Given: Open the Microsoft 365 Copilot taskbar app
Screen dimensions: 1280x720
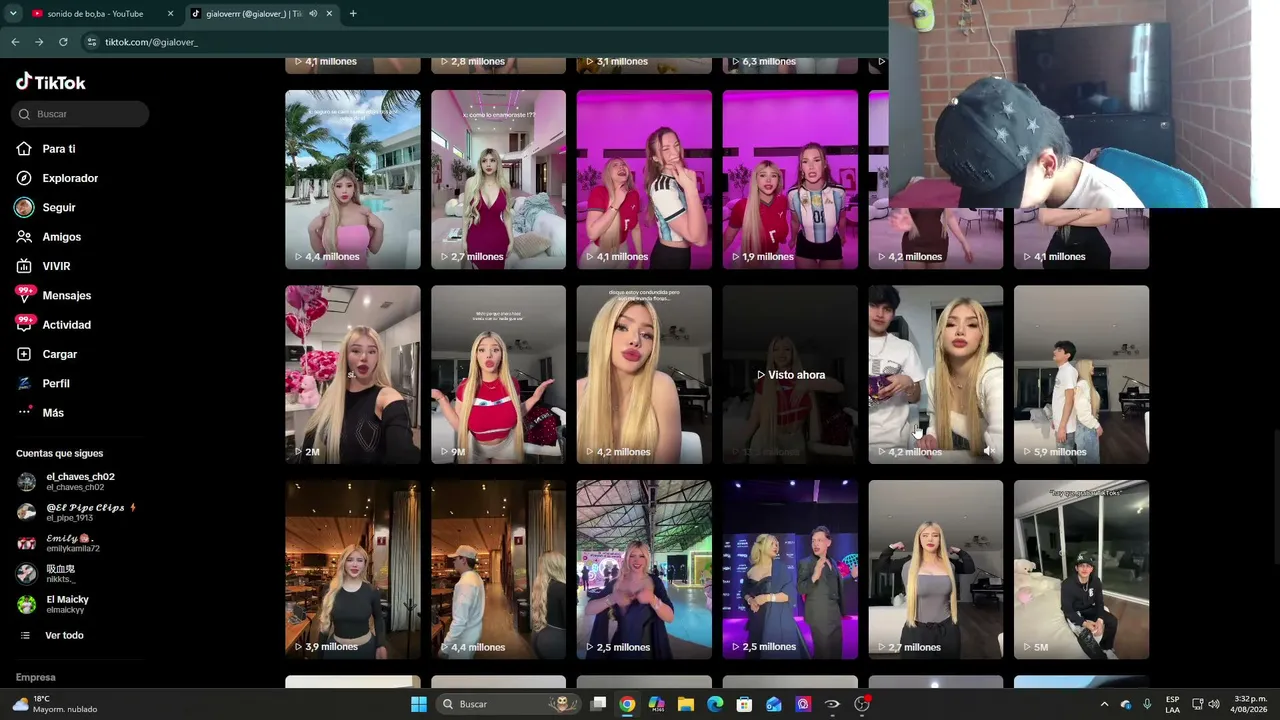Looking at the screenshot, I should tap(656, 704).
